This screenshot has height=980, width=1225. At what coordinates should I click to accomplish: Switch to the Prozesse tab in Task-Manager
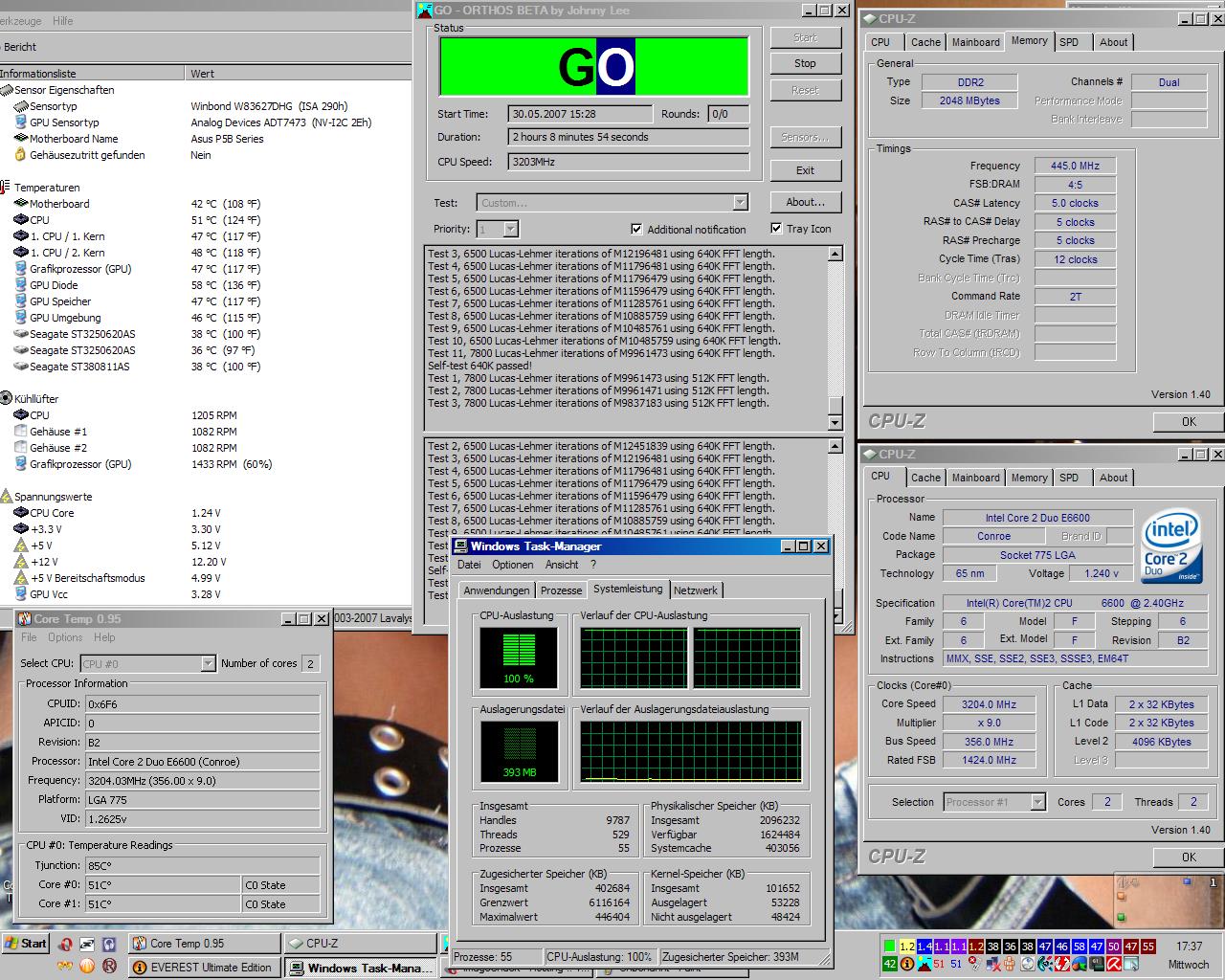click(561, 590)
